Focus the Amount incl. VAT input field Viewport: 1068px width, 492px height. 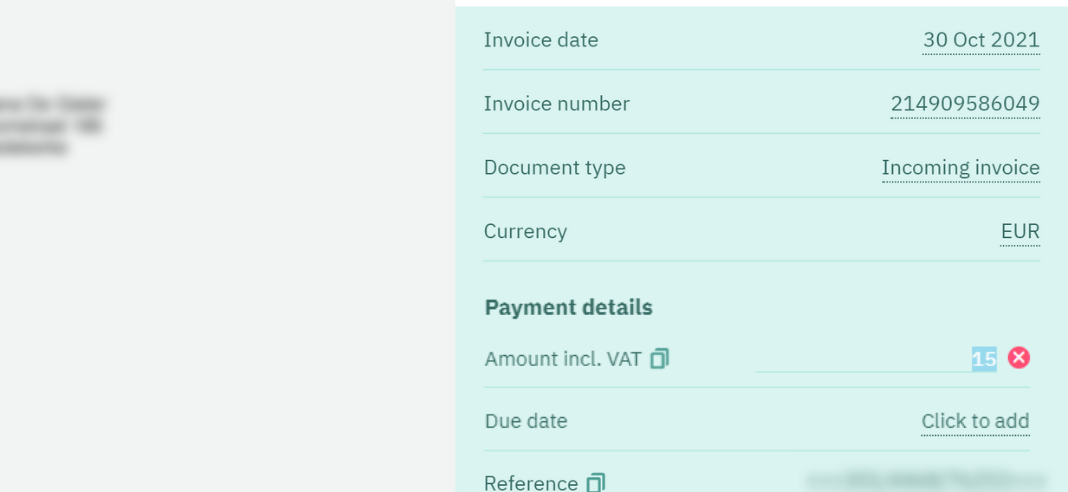point(877,358)
